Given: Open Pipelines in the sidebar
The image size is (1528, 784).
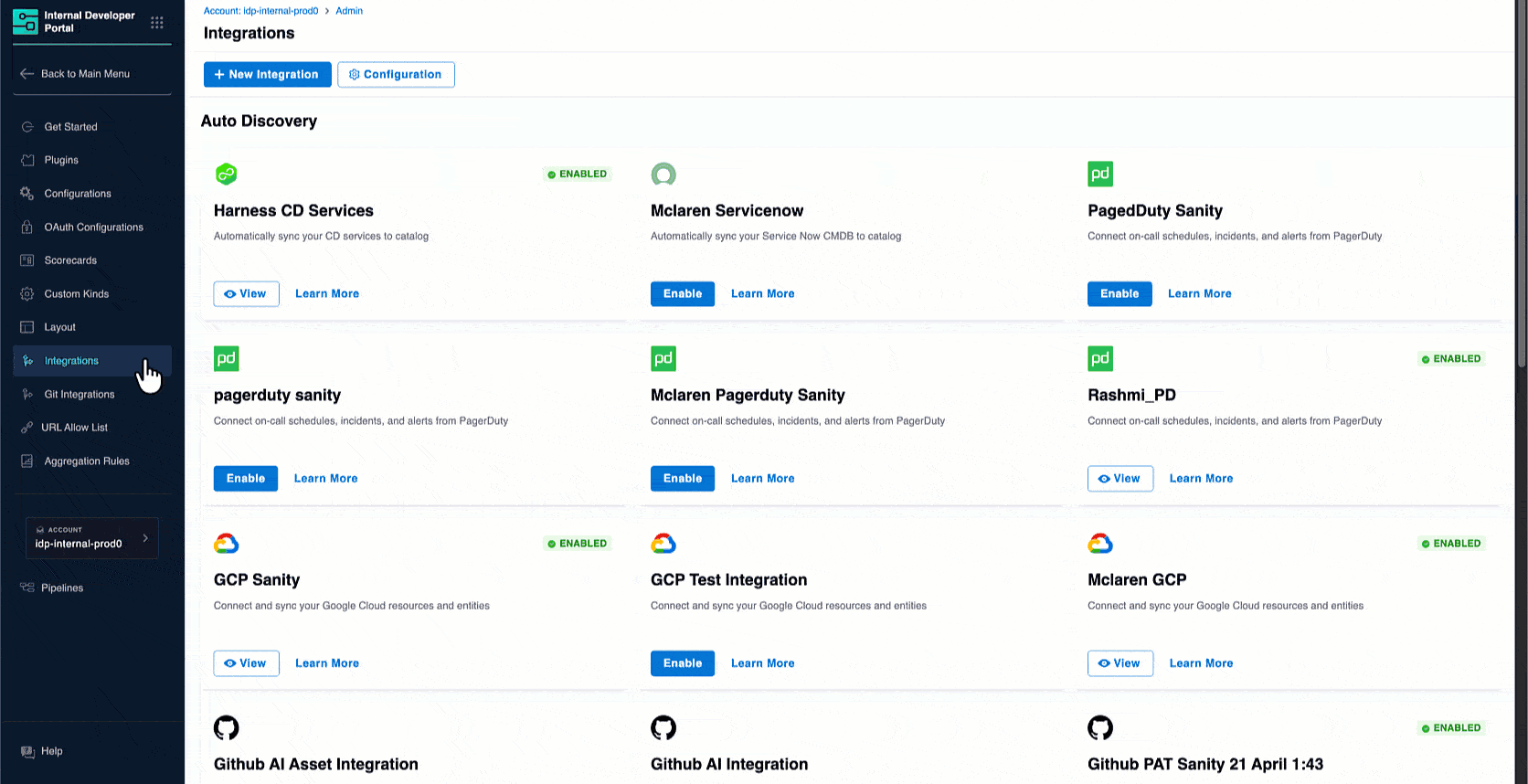Looking at the screenshot, I should click(x=62, y=588).
